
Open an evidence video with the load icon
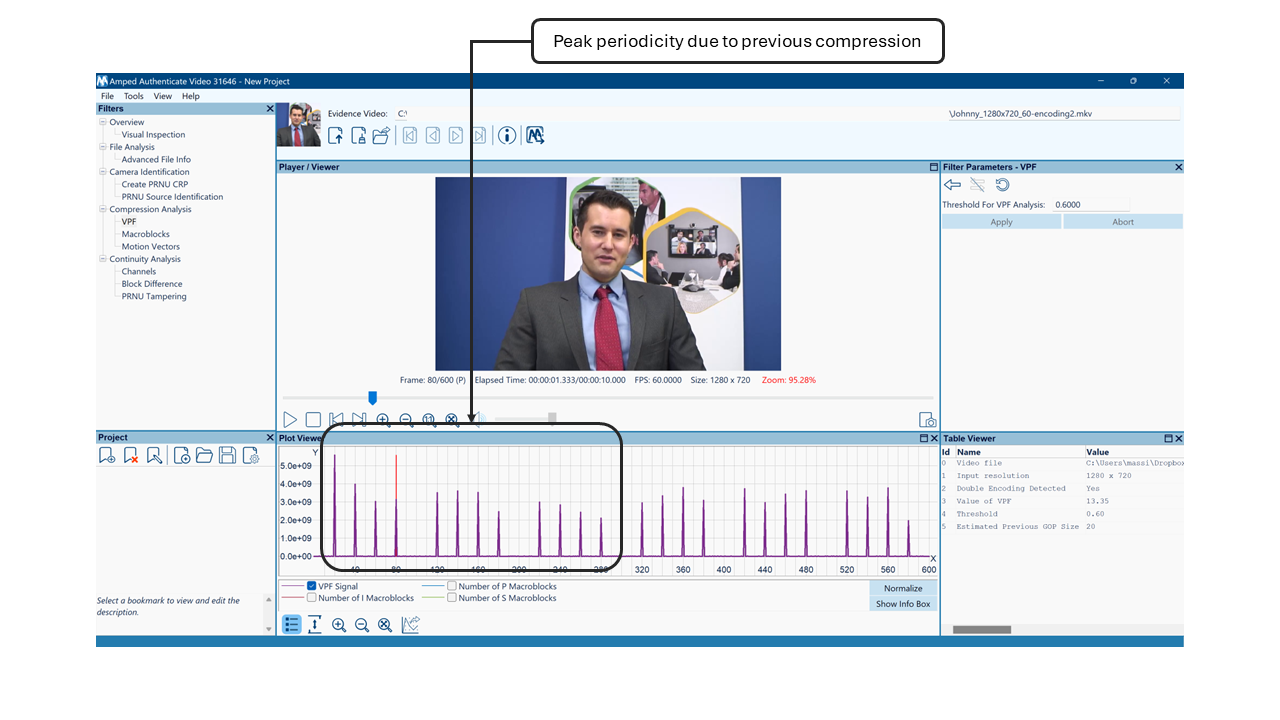tap(335, 134)
